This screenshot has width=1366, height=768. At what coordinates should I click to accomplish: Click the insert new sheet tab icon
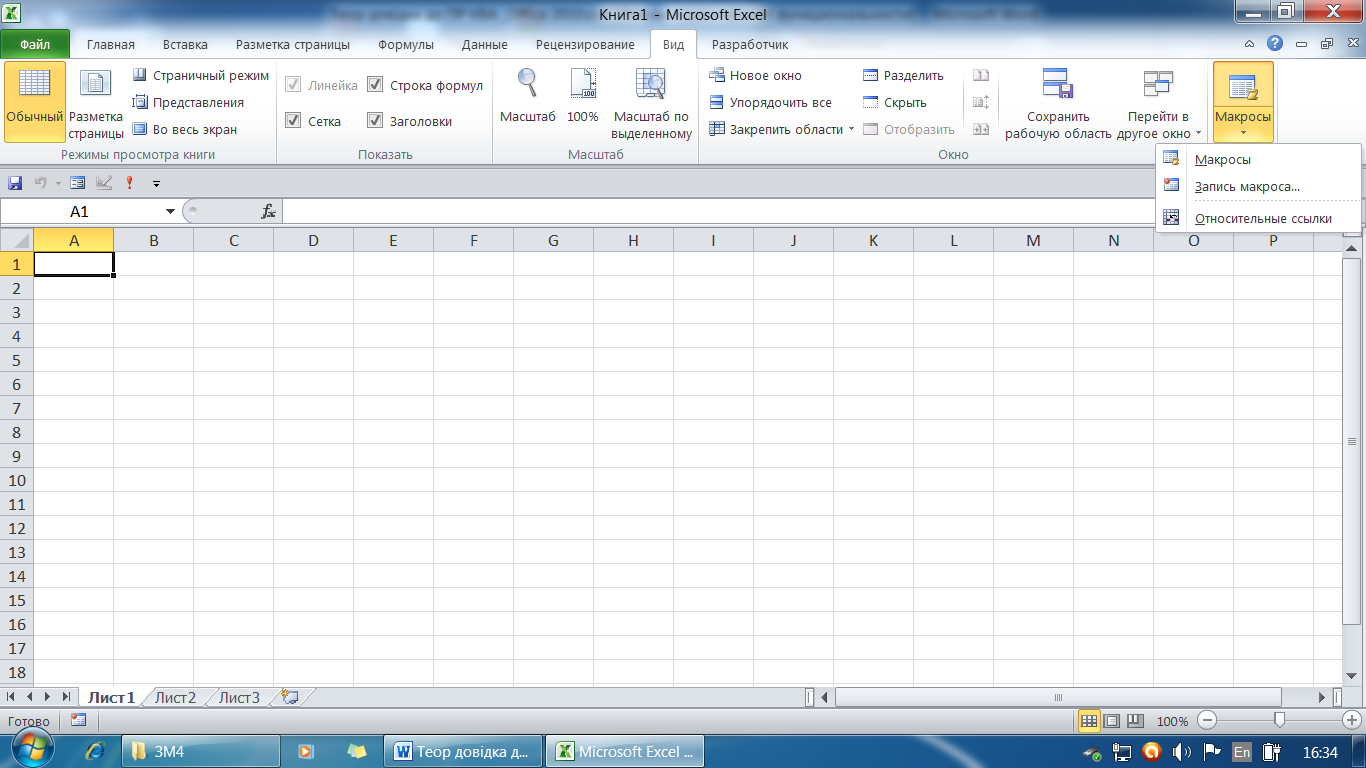[x=290, y=697]
